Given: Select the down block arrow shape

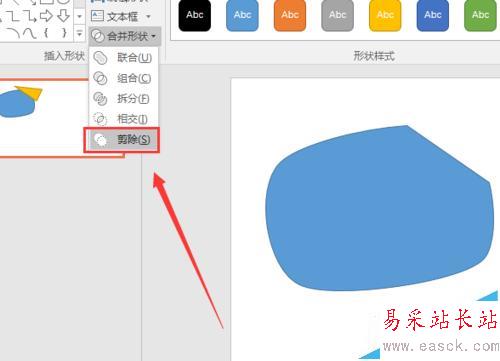Looking at the screenshot, I should pos(63,15).
